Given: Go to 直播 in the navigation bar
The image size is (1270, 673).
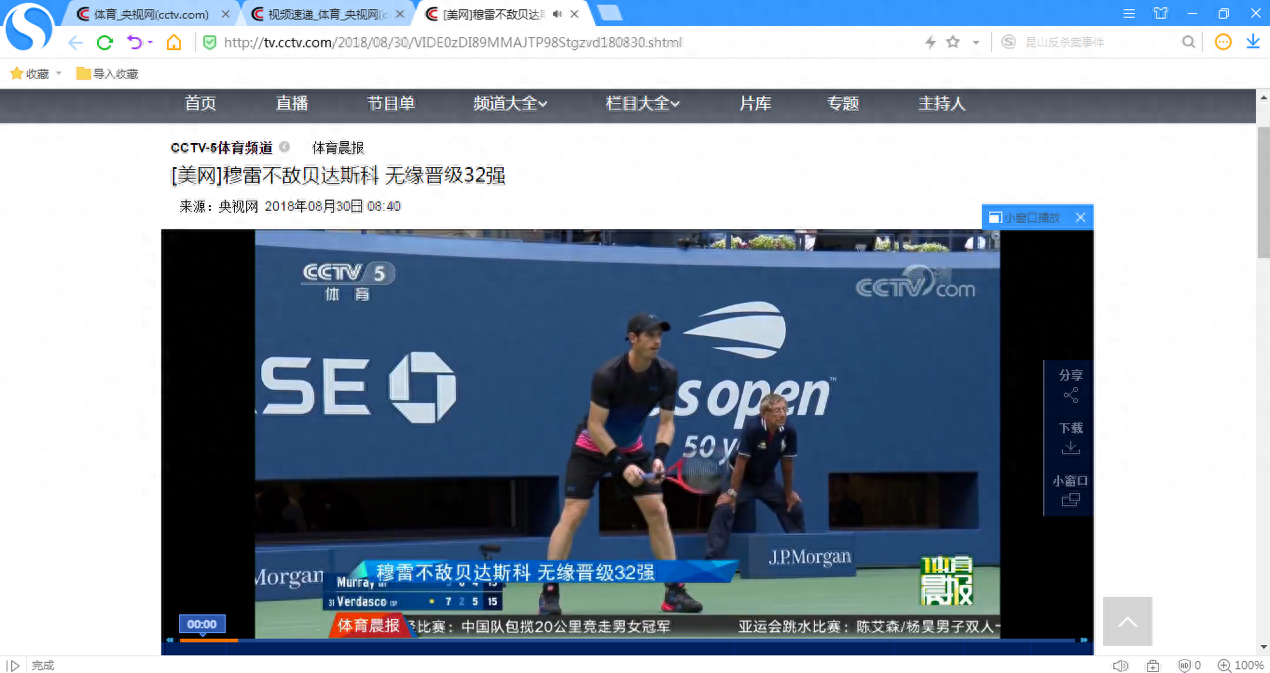Looking at the screenshot, I should click(x=292, y=103).
